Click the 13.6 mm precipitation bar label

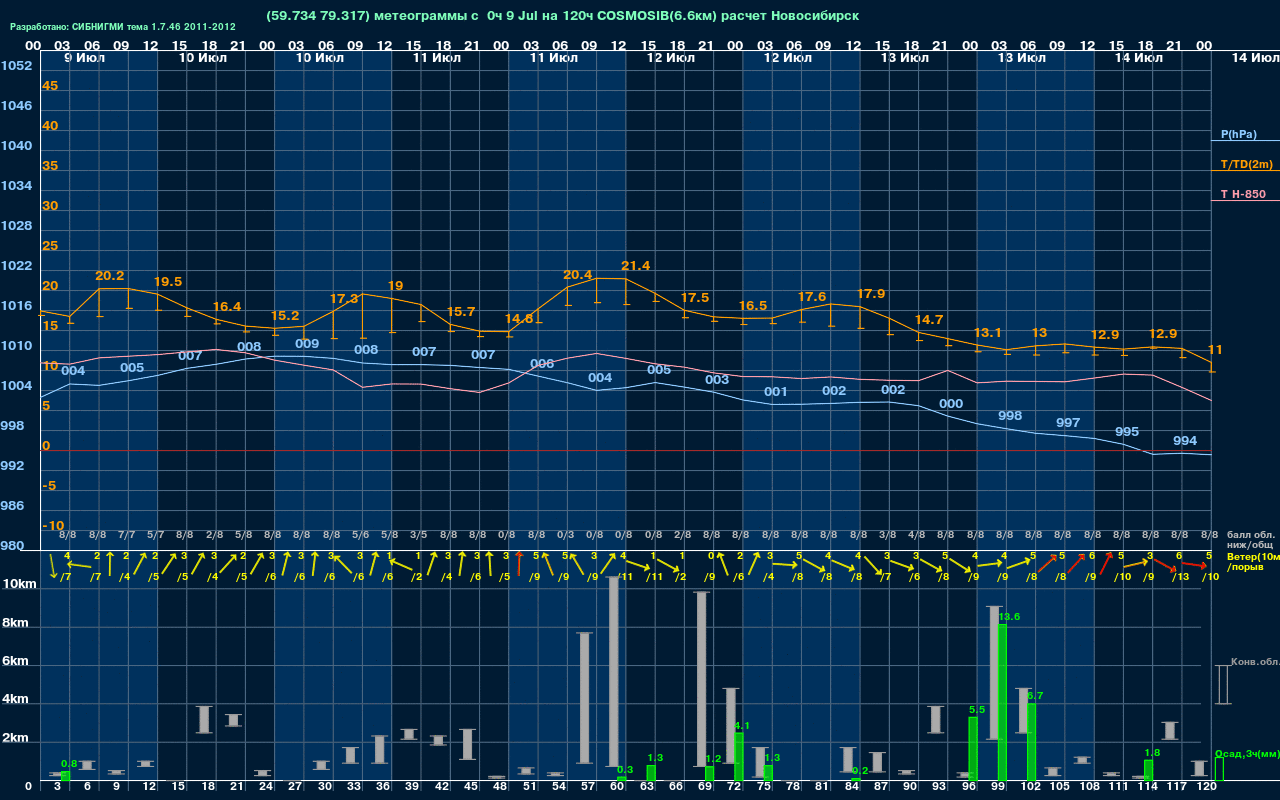point(1009,617)
